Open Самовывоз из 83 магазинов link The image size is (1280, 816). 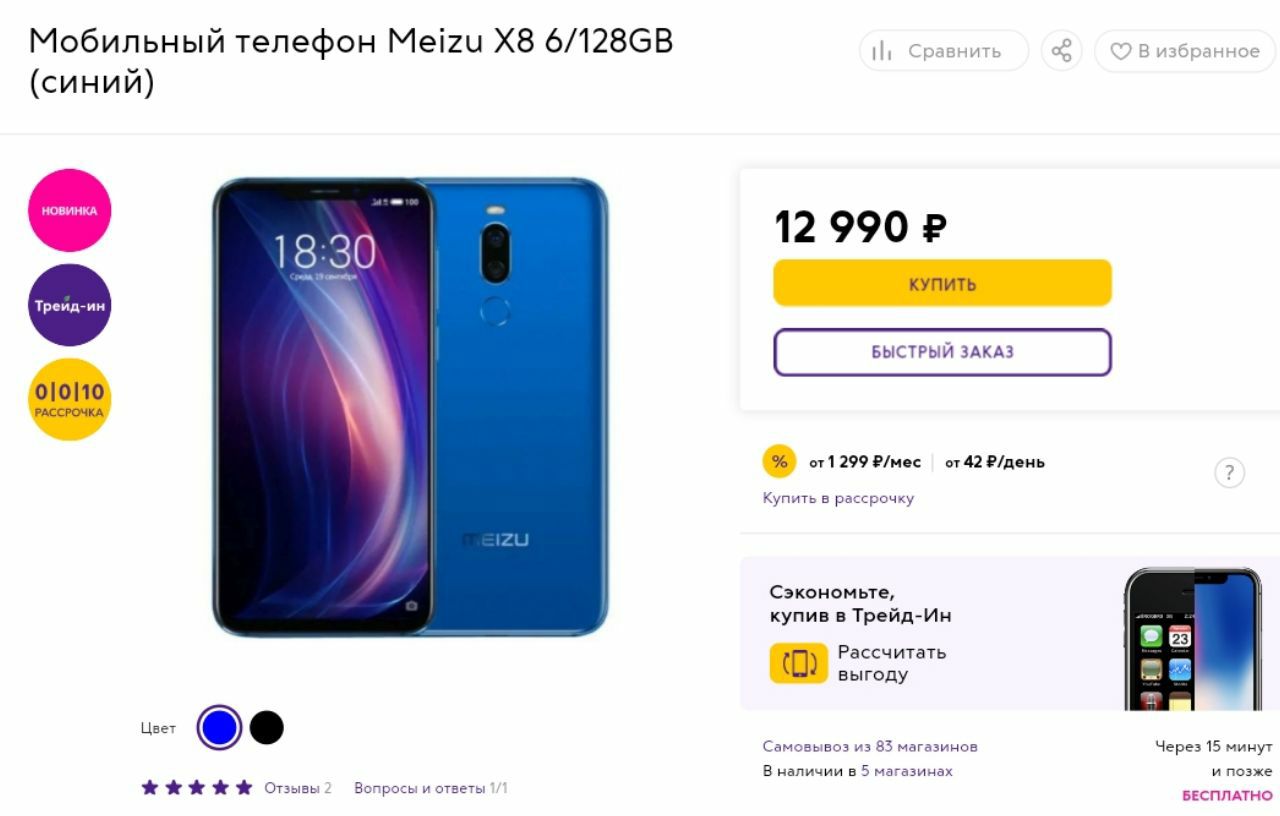[x=870, y=747]
